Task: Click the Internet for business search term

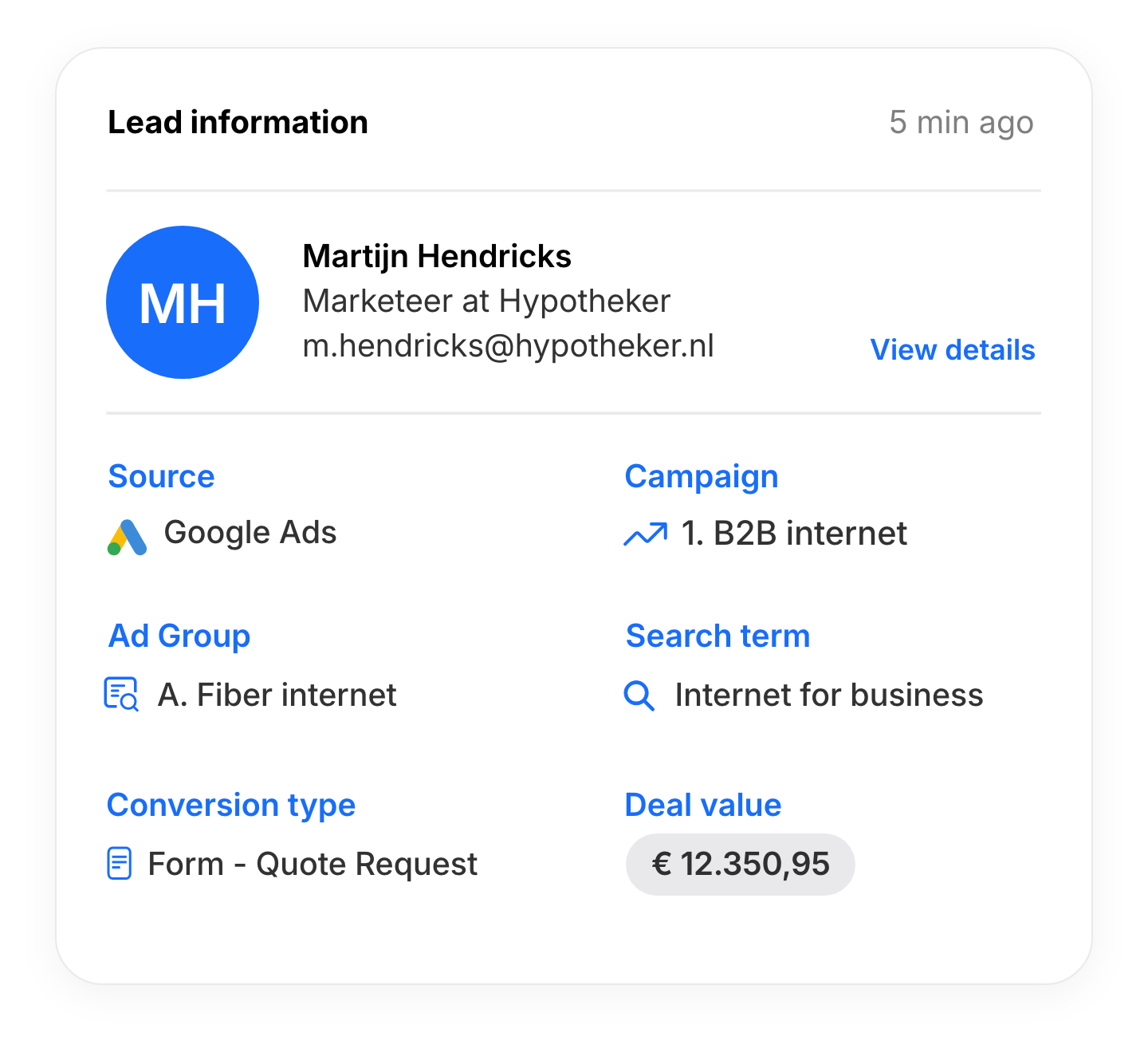Action: 828,695
